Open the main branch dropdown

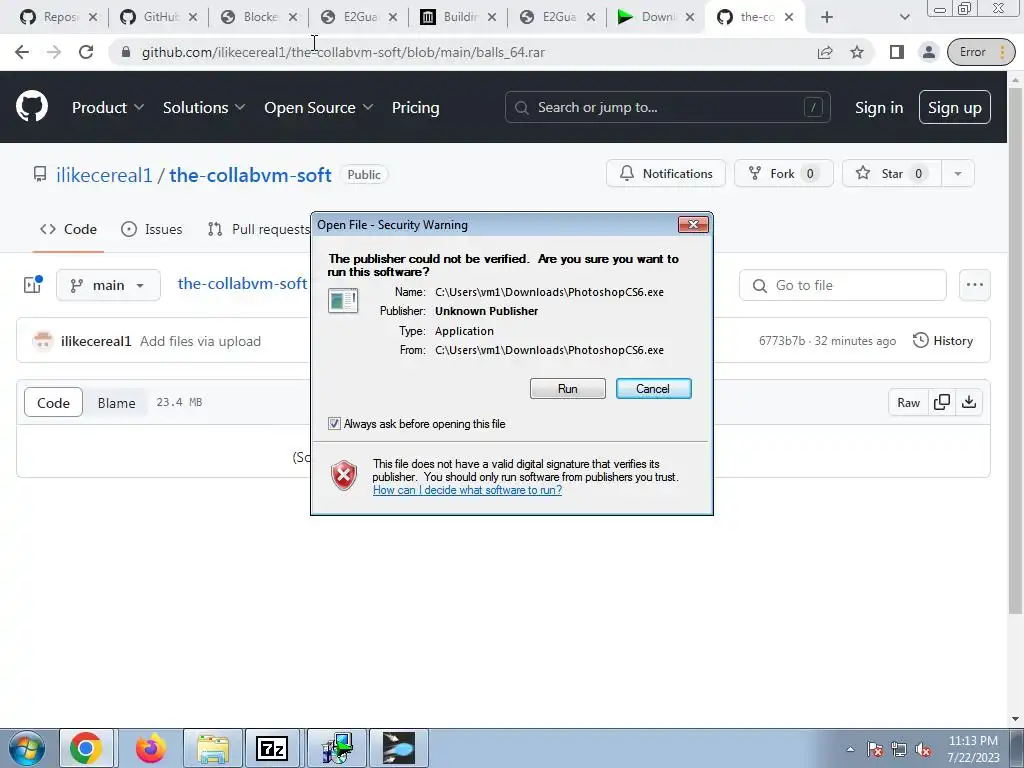coord(108,285)
